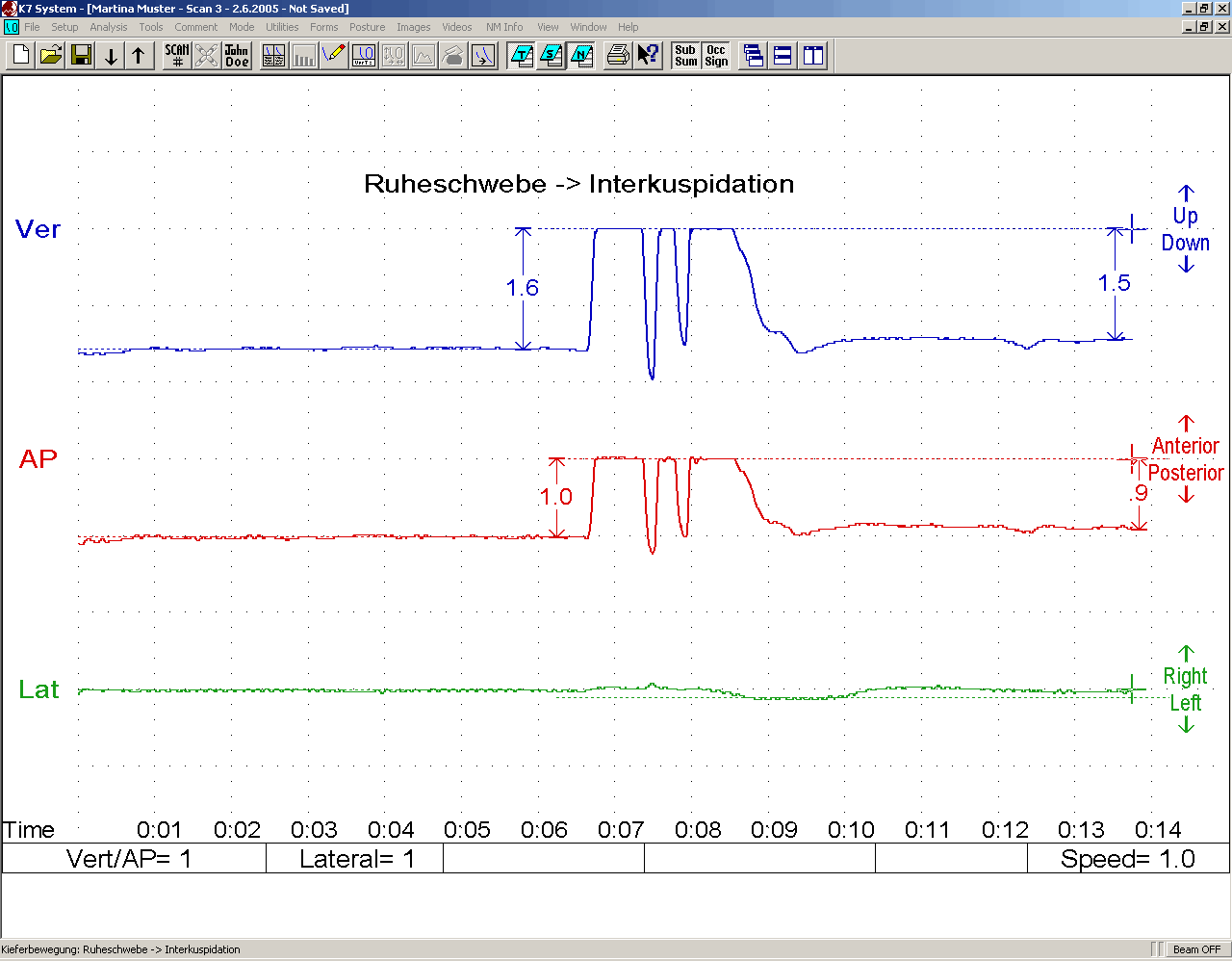Expand the NM Info menu
The height and width of the screenshot is (961, 1232).
click(504, 27)
